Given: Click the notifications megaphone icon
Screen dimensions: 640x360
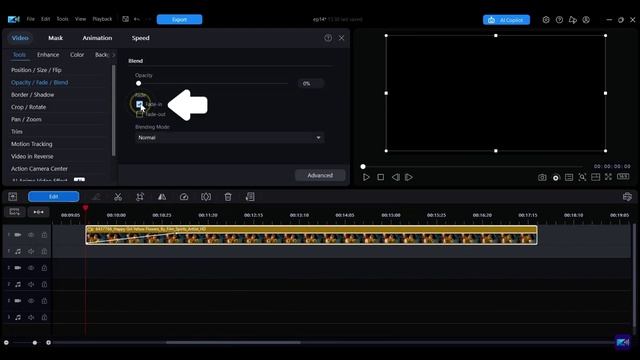Looking at the screenshot, I should point(573,20).
